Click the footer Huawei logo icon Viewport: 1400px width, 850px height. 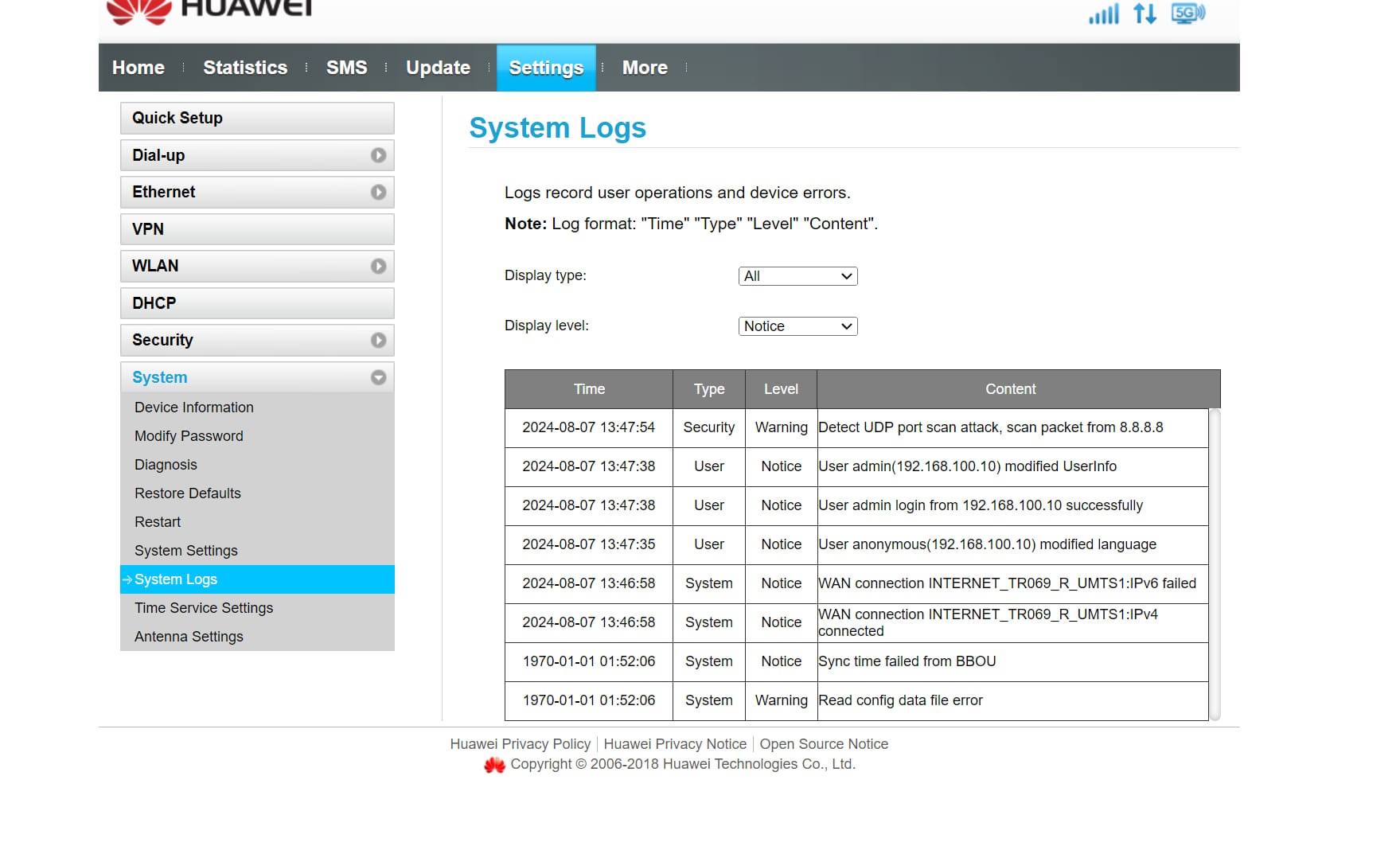(494, 765)
